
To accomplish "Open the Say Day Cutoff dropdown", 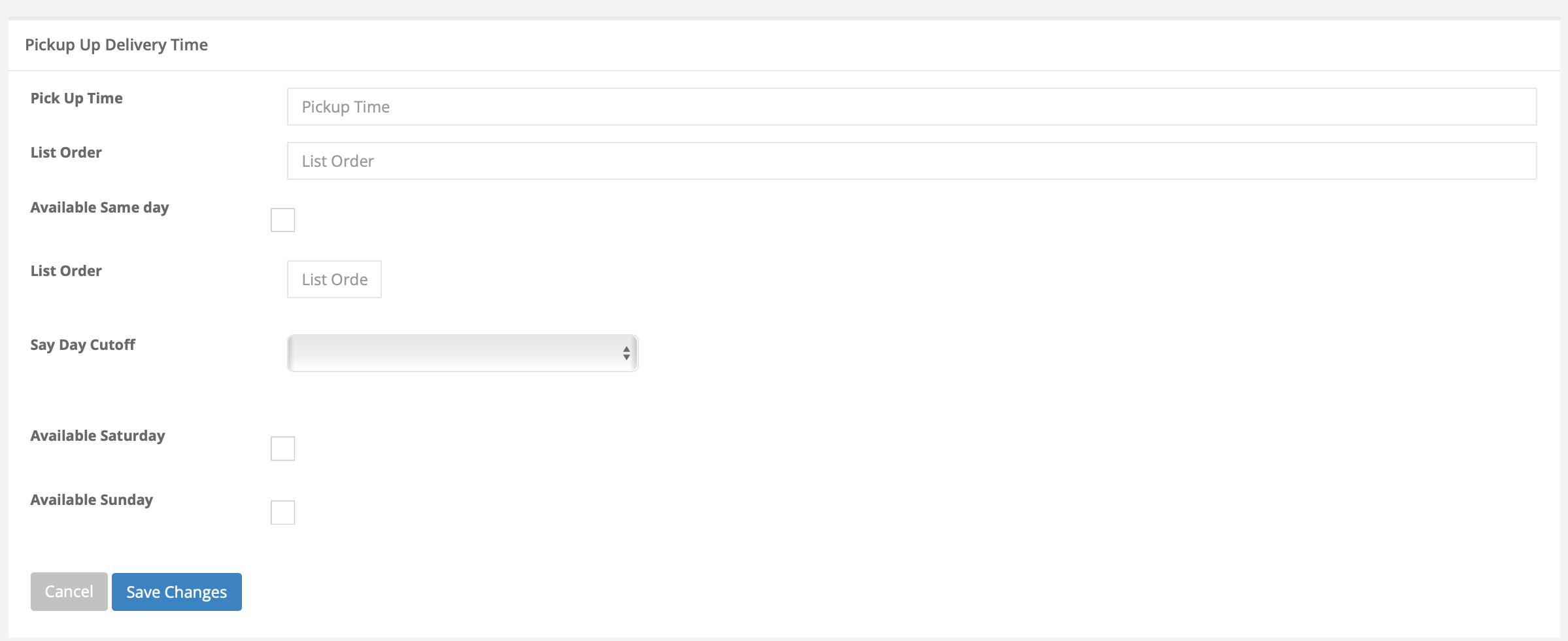I will click(x=462, y=353).
